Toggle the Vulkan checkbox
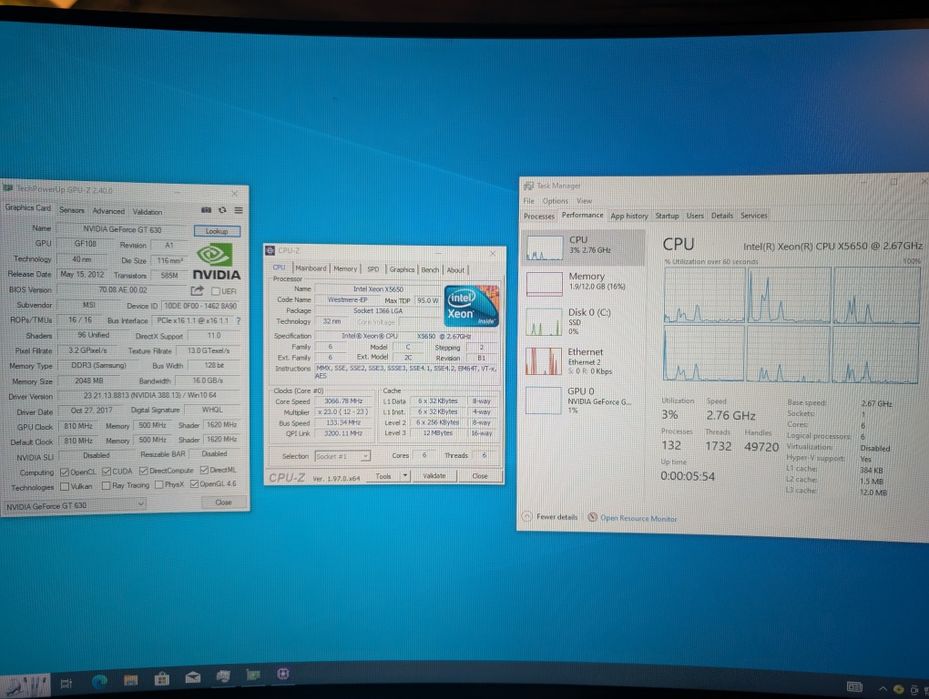Screen dimensions: 929x699 click(65, 486)
